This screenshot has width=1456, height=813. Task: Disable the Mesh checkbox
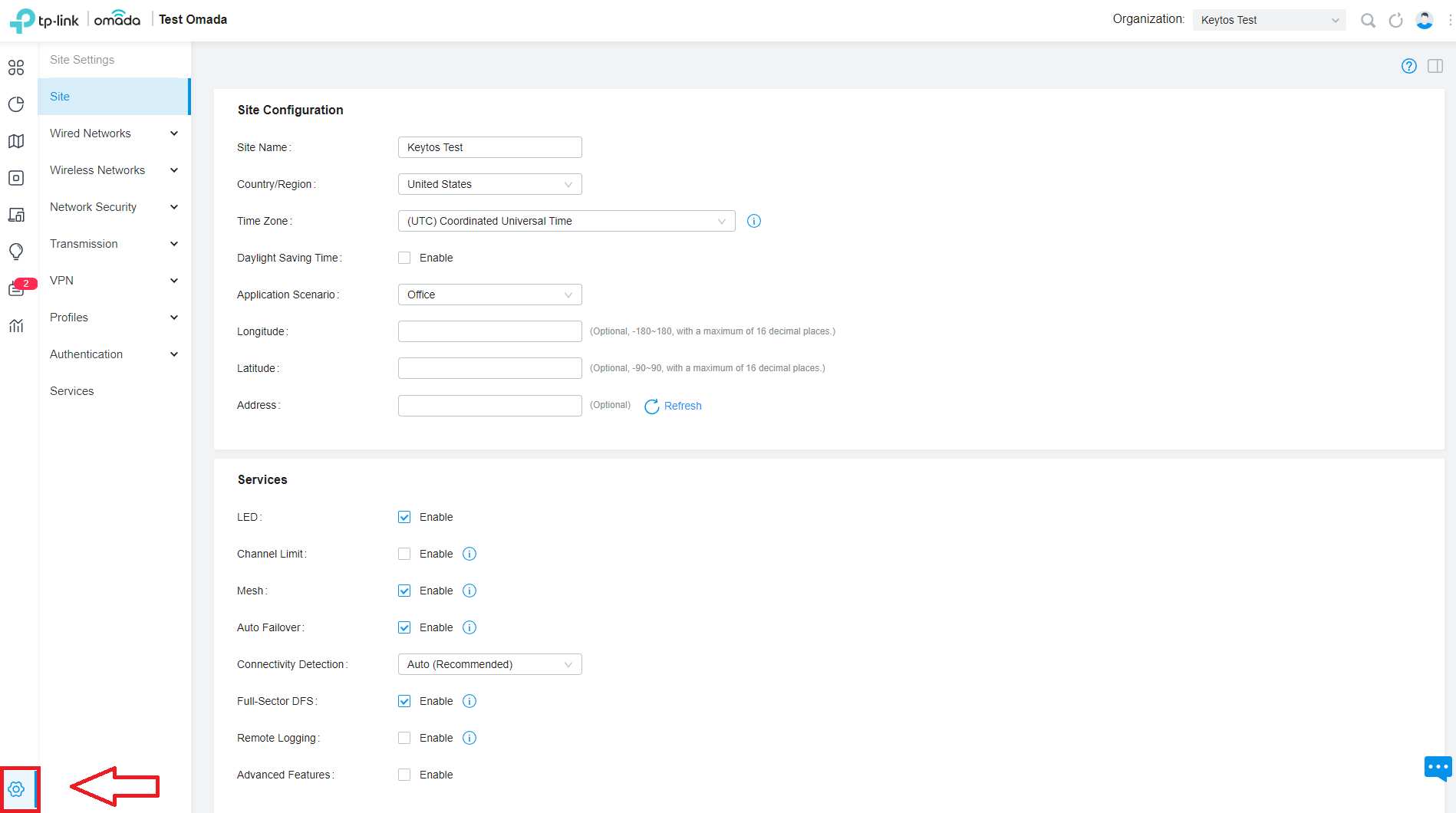coord(404,591)
